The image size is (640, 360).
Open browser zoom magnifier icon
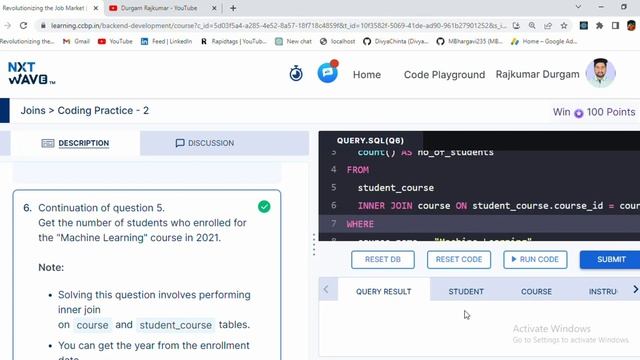tap(532, 25)
